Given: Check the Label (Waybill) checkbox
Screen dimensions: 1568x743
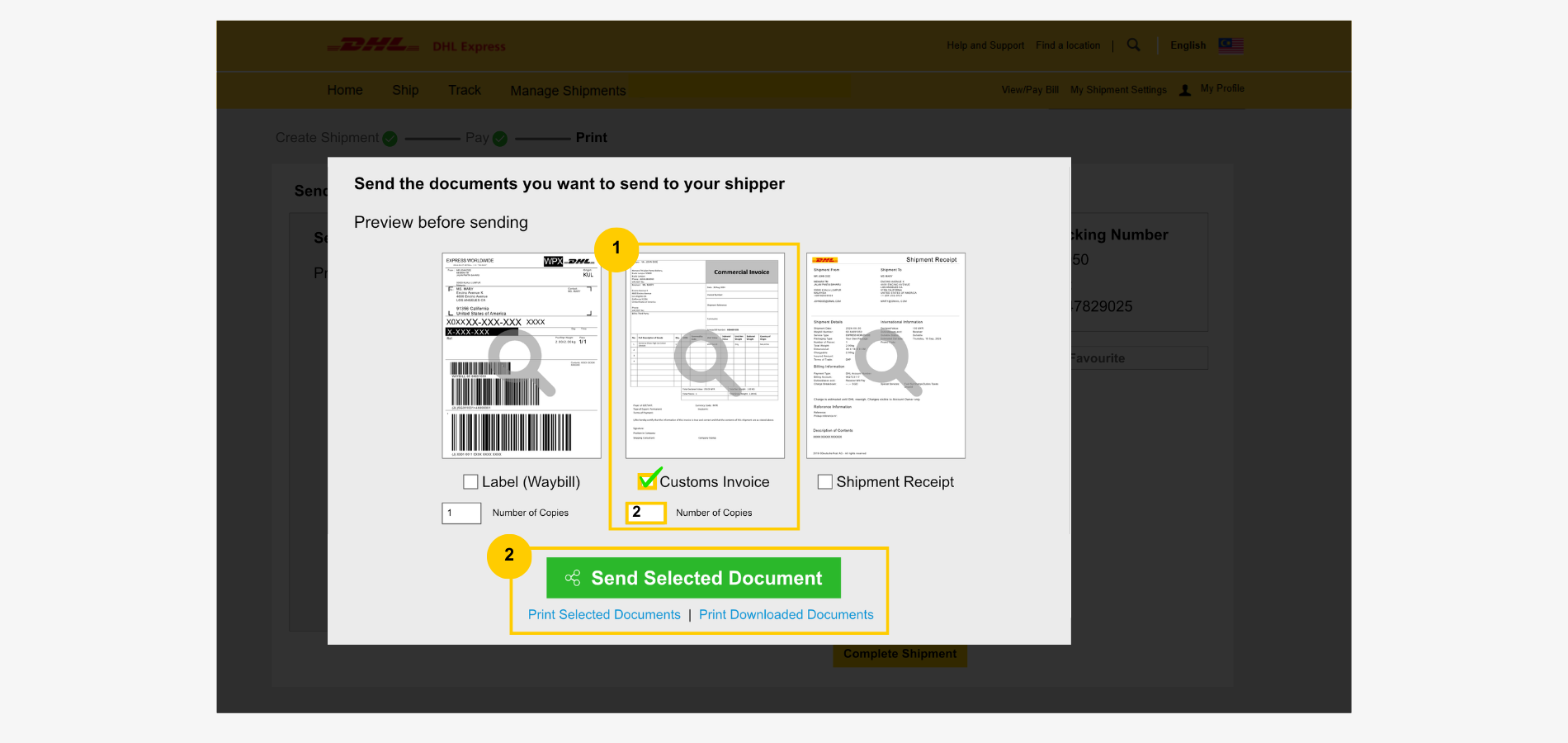Looking at the screenshot, I should (x=471, y=482).
